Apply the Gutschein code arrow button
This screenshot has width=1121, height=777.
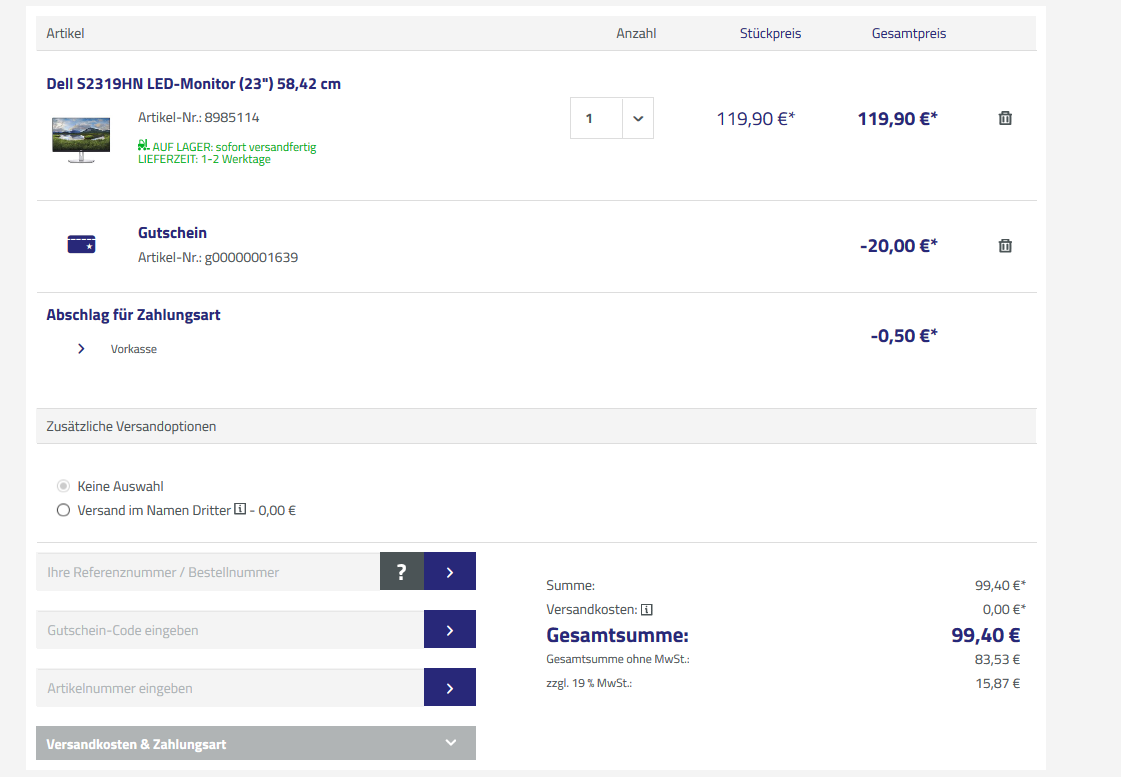pos(449,630)
